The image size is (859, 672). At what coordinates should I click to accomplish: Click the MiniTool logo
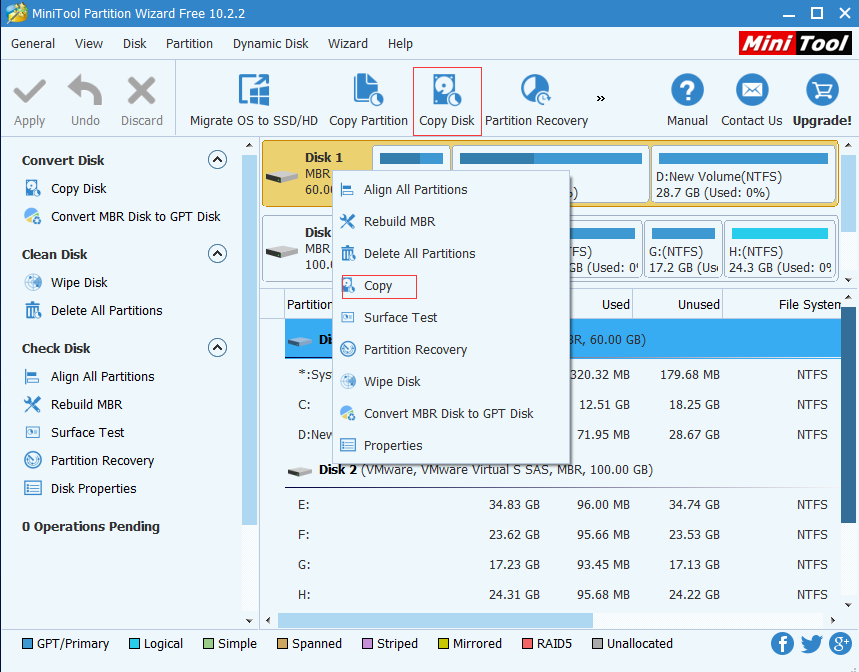[795, 43]
